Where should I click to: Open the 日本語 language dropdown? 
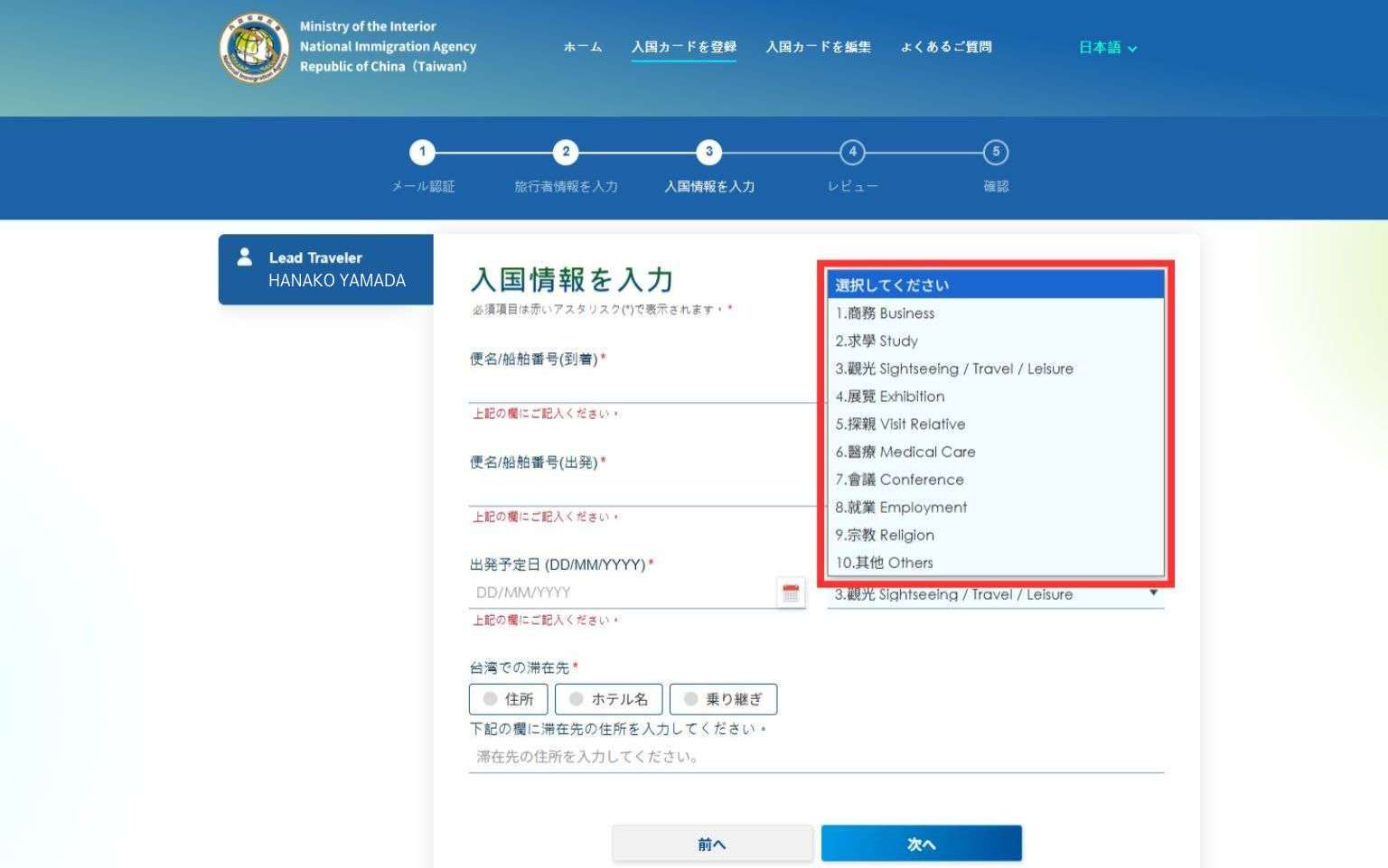click(x=1107, y=48)
